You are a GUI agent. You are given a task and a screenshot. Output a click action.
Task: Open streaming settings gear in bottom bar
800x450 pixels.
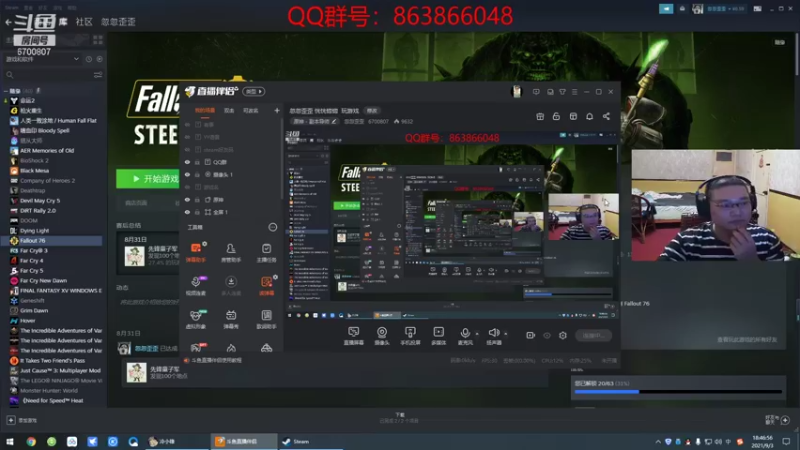[563, 335]
